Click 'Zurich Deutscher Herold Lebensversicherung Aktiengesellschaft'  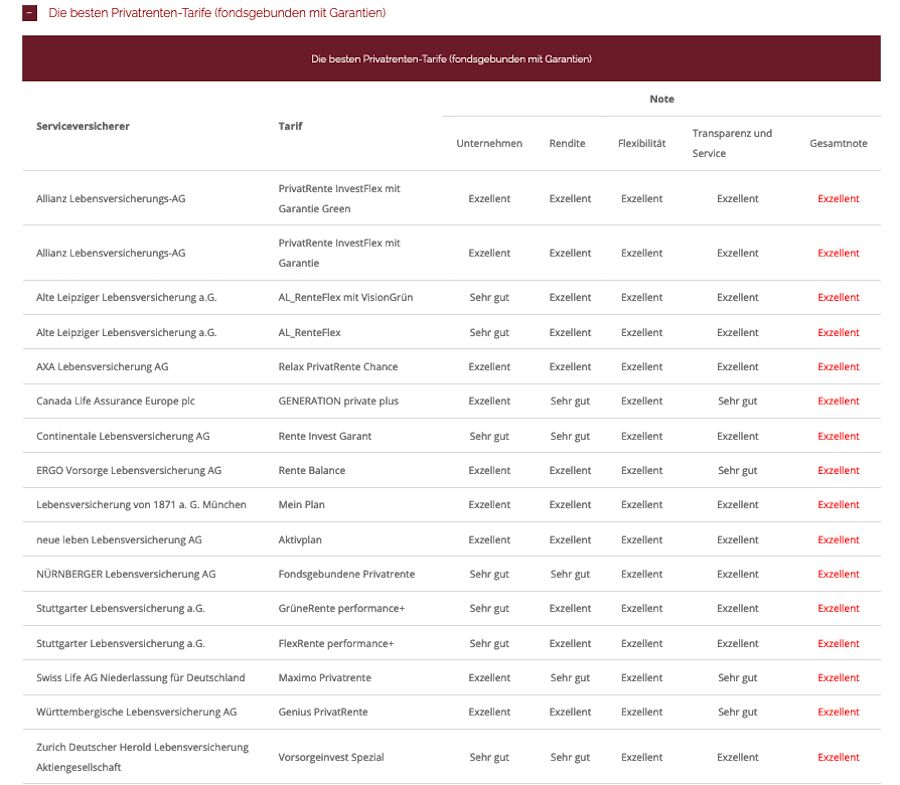(x=142, y=757)
